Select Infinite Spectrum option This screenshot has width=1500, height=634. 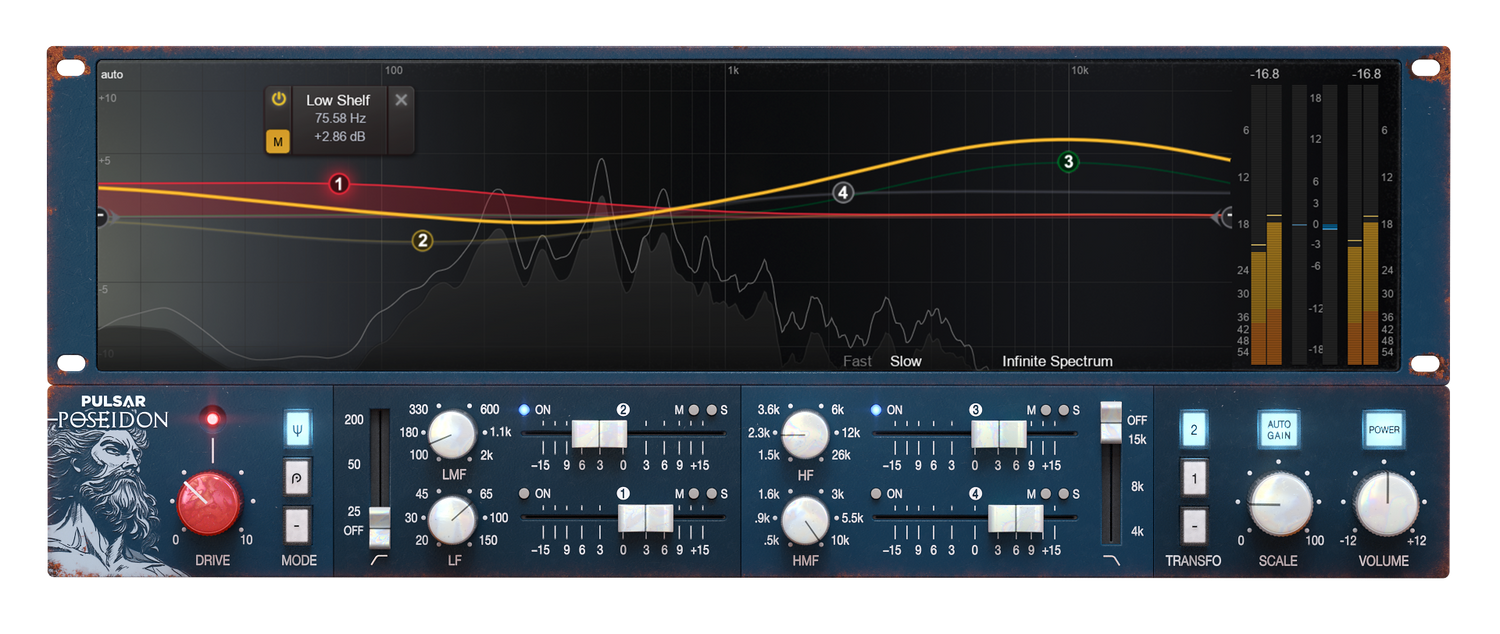click(1057, 361)
